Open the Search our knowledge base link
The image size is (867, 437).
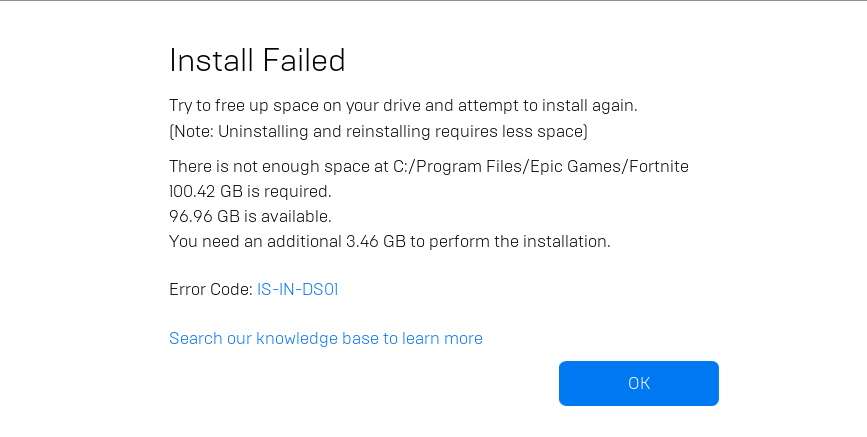pyautogui.click(x=325, y=338)
